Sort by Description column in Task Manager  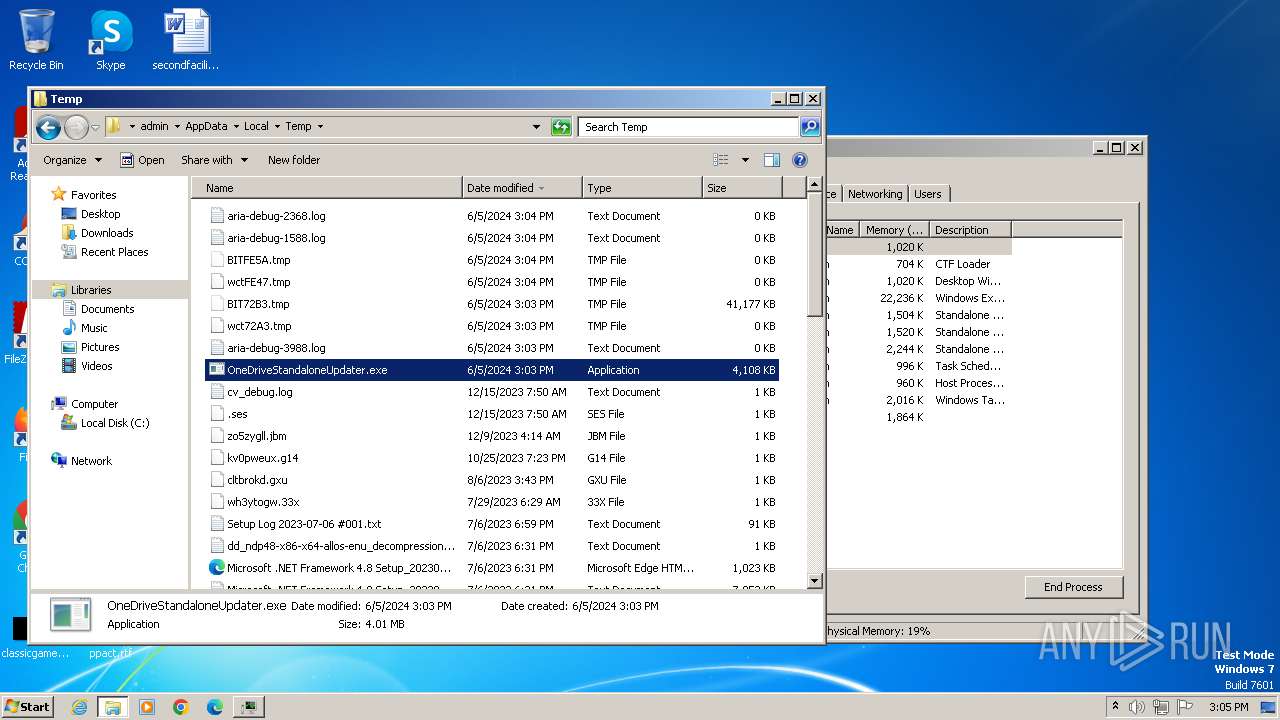(970, 230)
